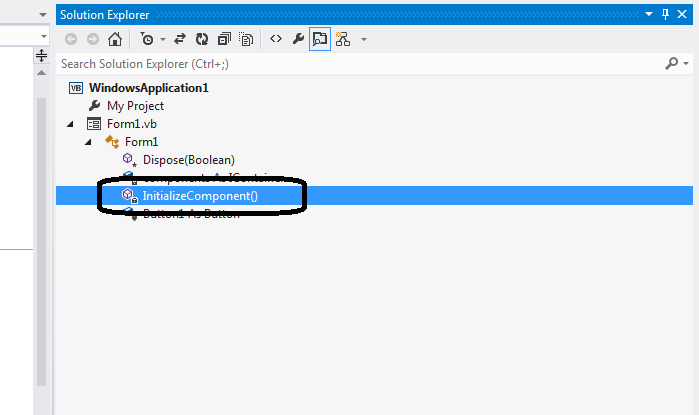The width and height of the screenshot is (699, 415).
Task: Click Sync with Active Document icon
Action: point(180,39)
